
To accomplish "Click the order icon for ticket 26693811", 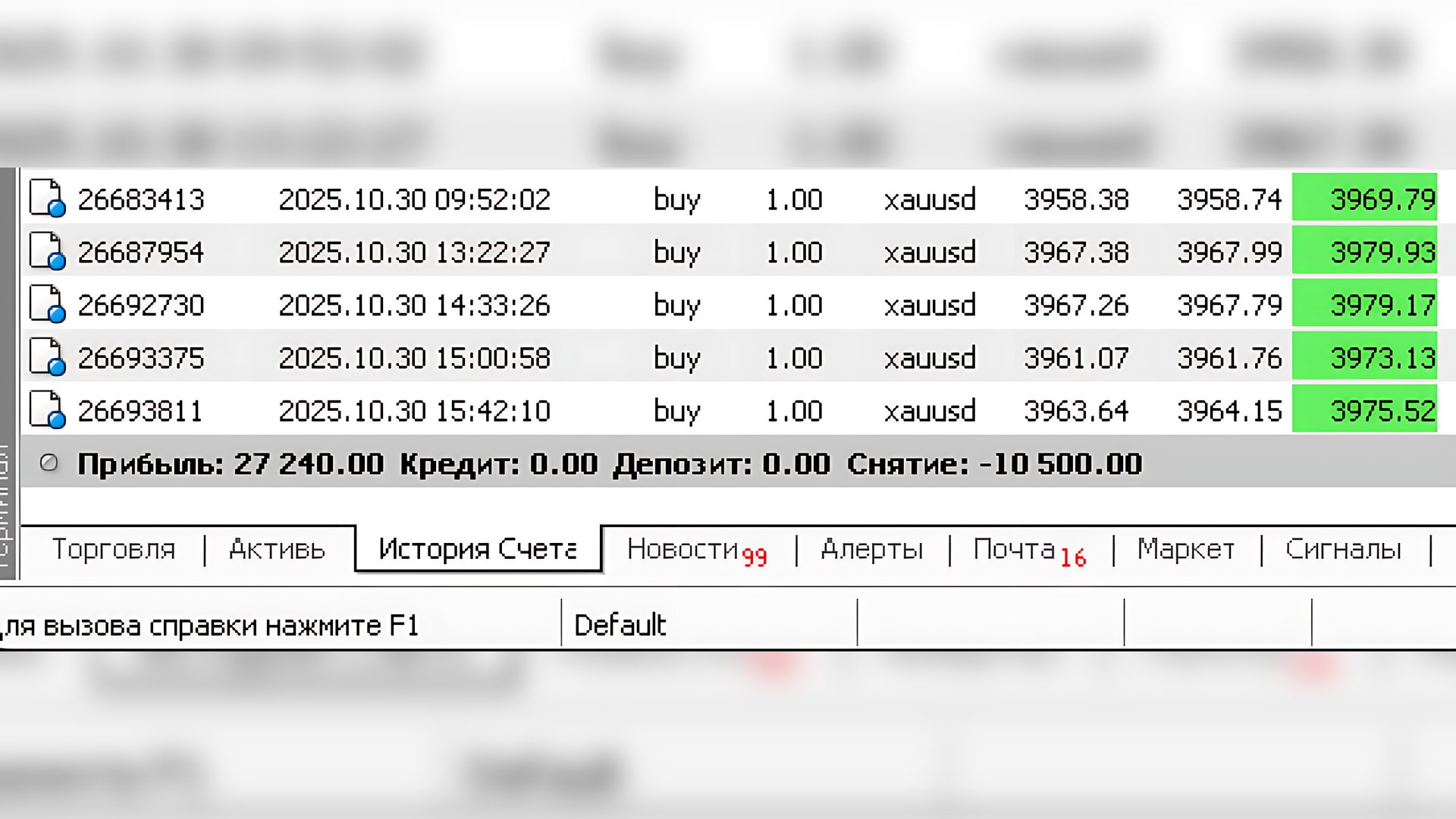I will (47, 410).
